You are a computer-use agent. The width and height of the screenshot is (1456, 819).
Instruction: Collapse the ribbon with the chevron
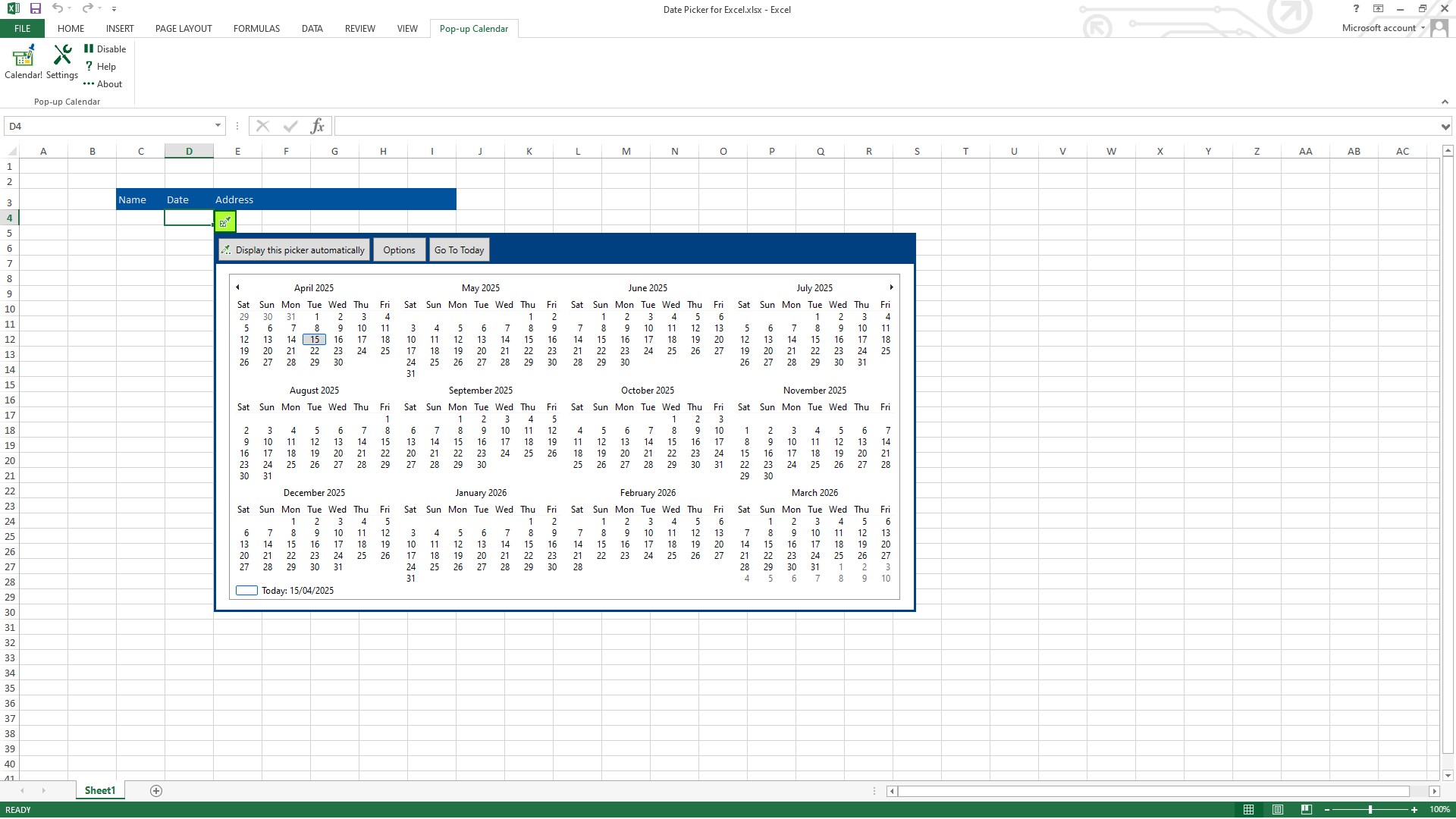pos(1444,102)
